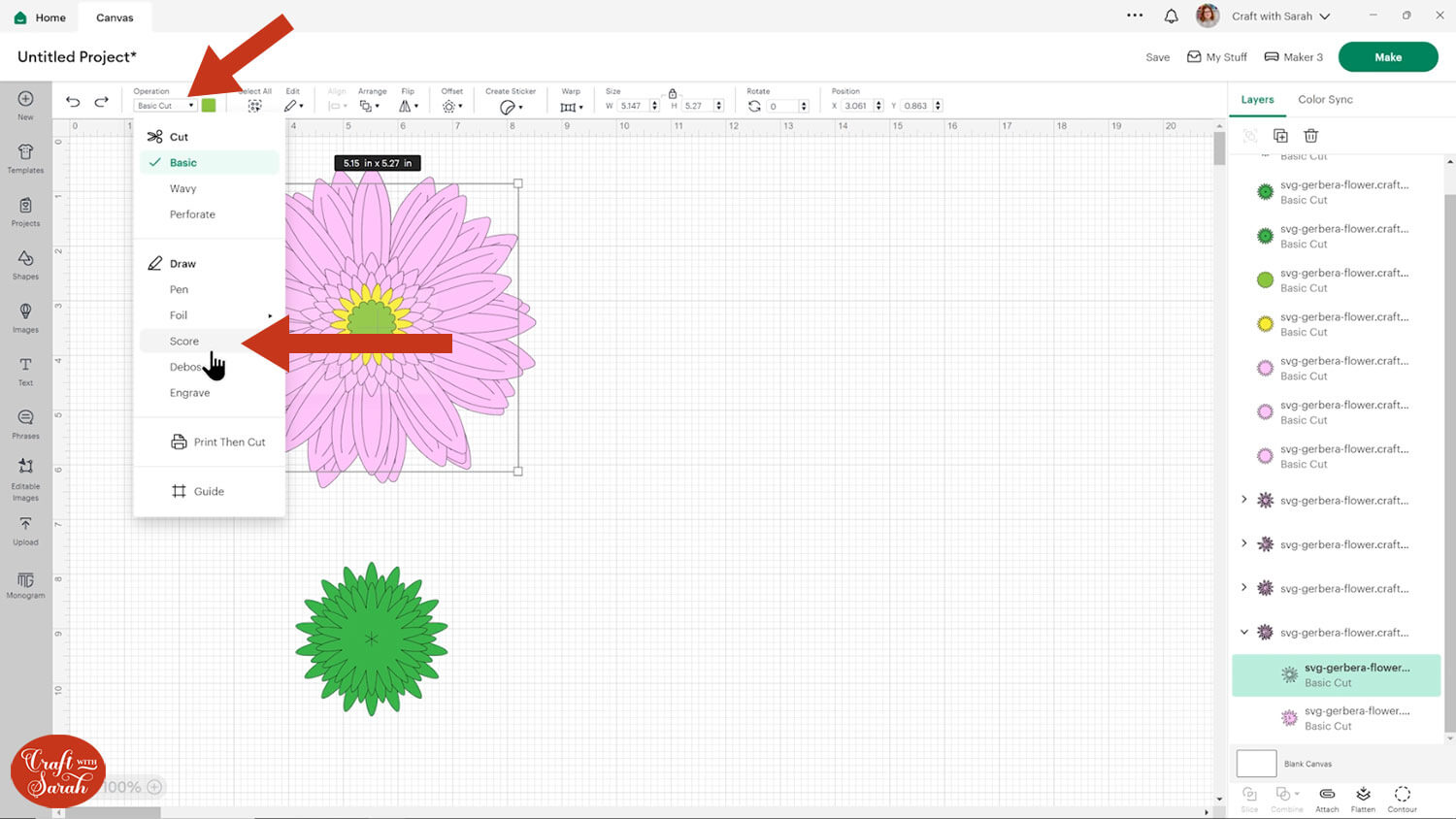Screen dimensions: 1456x819
Task: Expand the Foil submenu arrow
Action: (270, 315)
